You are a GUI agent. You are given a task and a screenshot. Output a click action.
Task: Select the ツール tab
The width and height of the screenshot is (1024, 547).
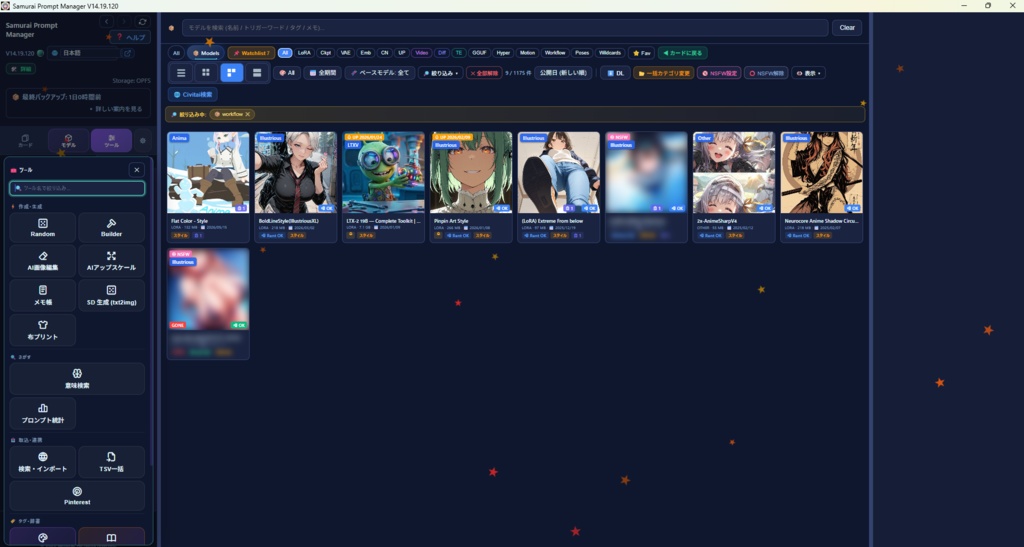(x=111, y=140)
